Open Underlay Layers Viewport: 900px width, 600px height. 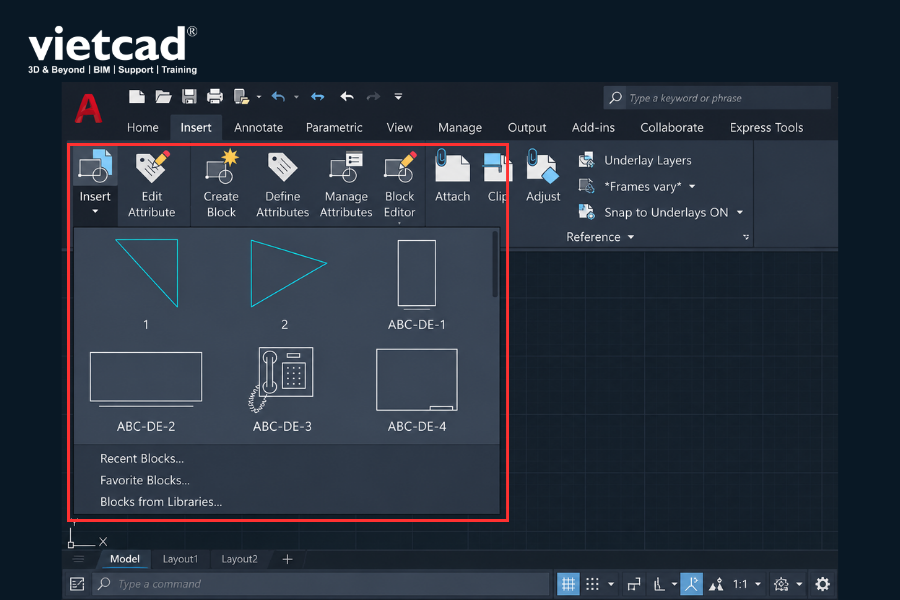635,160
